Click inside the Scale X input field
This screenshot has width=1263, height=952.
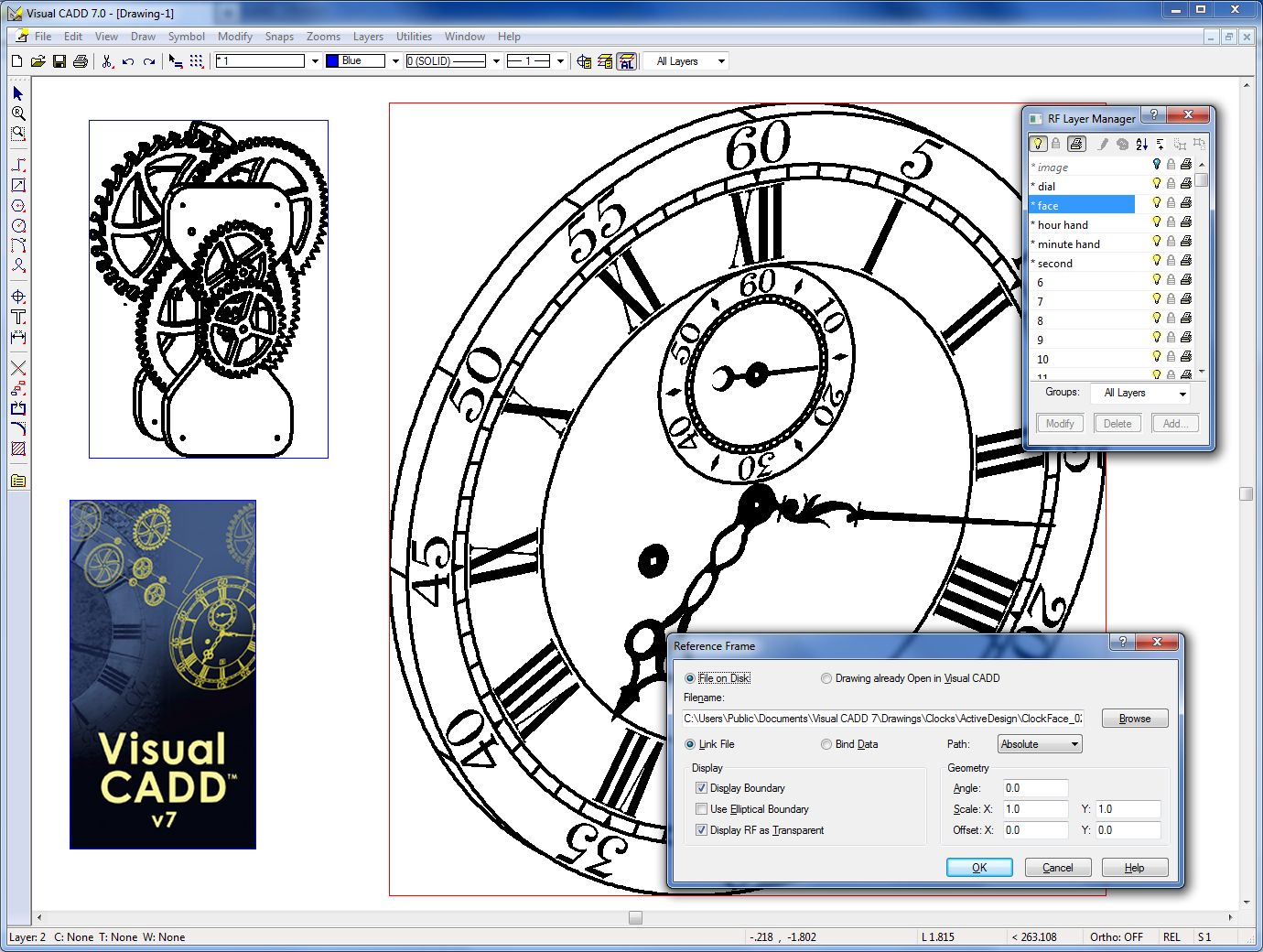tap(1034, 809)
